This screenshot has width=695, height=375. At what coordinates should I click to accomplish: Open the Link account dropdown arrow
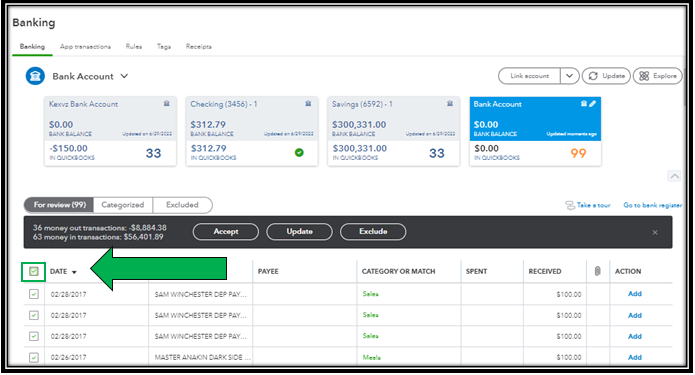[x=570, y=76]
